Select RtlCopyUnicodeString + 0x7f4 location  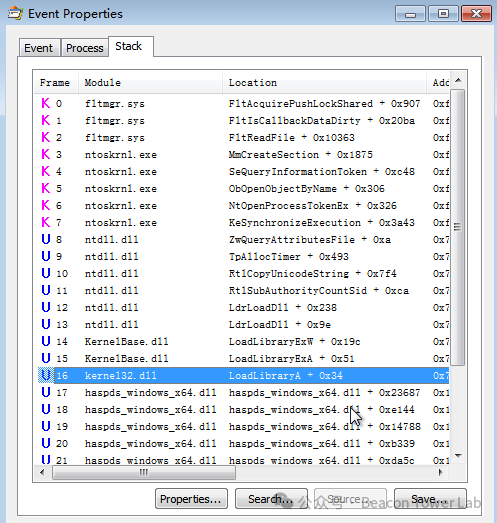[x=313, y=274]
